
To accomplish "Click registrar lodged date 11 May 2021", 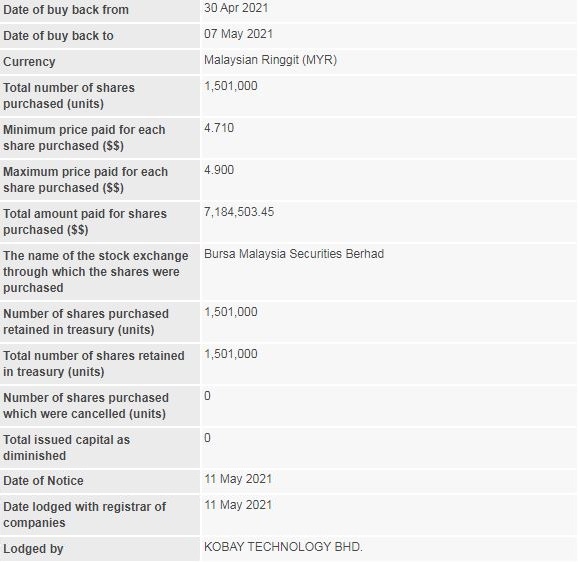I will pyautogui.click(x=238, y=505).
